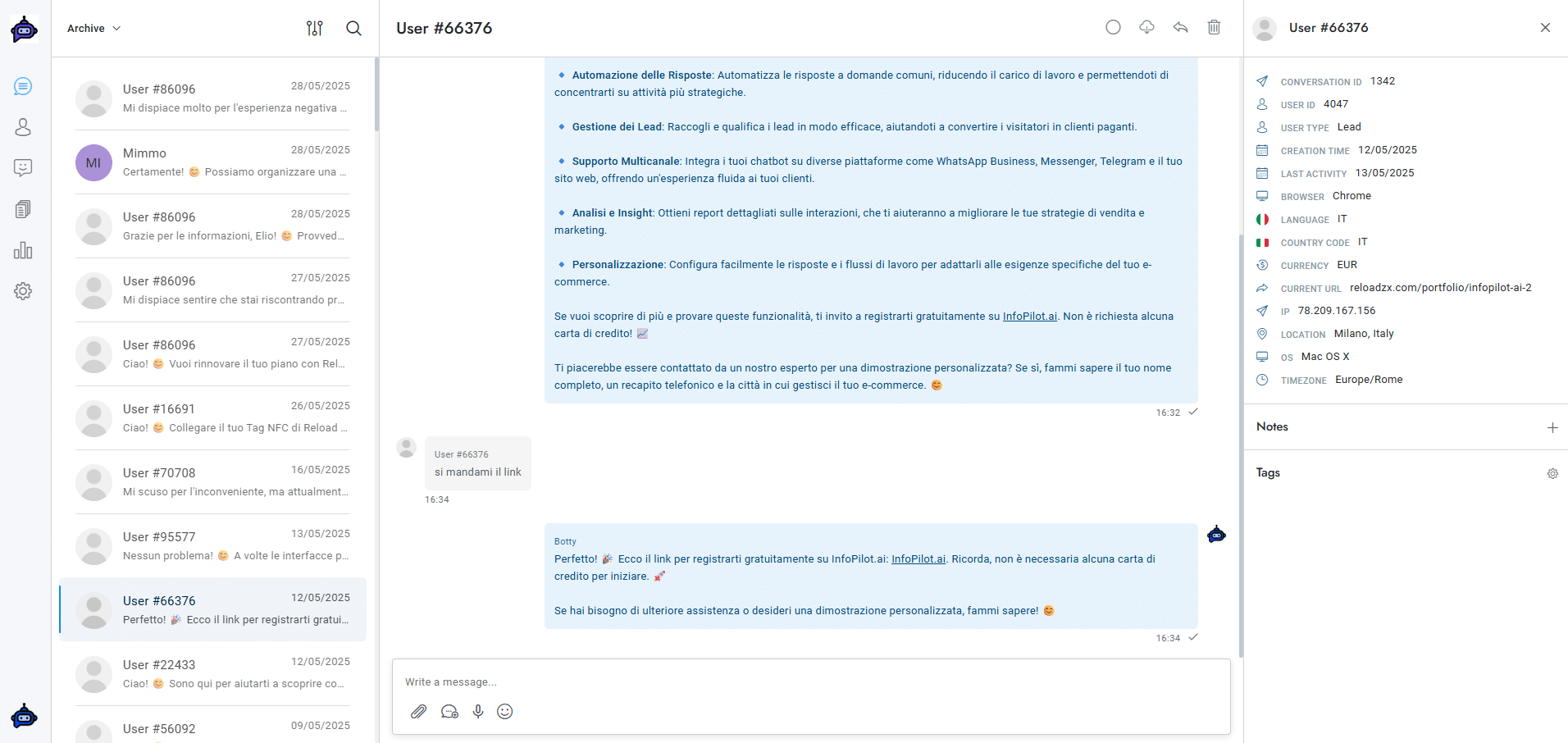Restore conversation to inbox with arrow icon
This screenshot has width=1568, height=743.
(x=1180, y=27)
